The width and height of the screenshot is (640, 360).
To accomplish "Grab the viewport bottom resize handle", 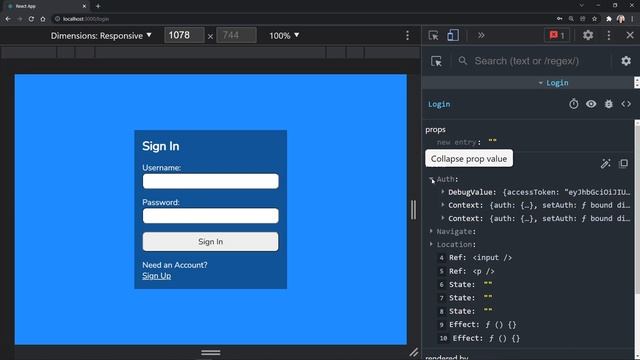I will pyautogui.click(x=211, y=352).
